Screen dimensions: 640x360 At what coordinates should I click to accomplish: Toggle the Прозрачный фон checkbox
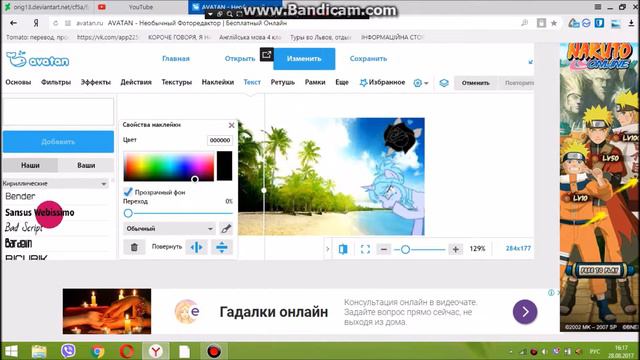[128, 191]
